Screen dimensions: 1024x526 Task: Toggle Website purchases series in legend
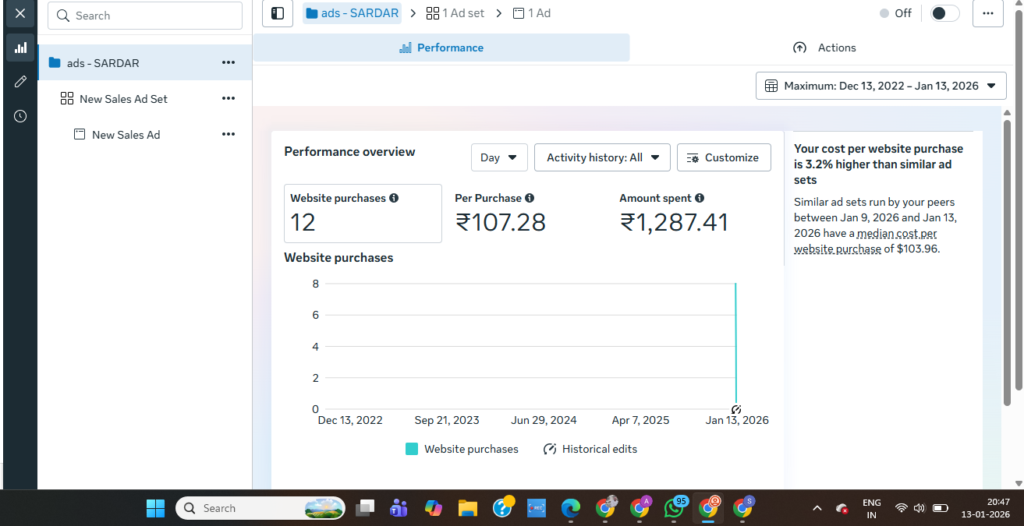coord(462,449)
